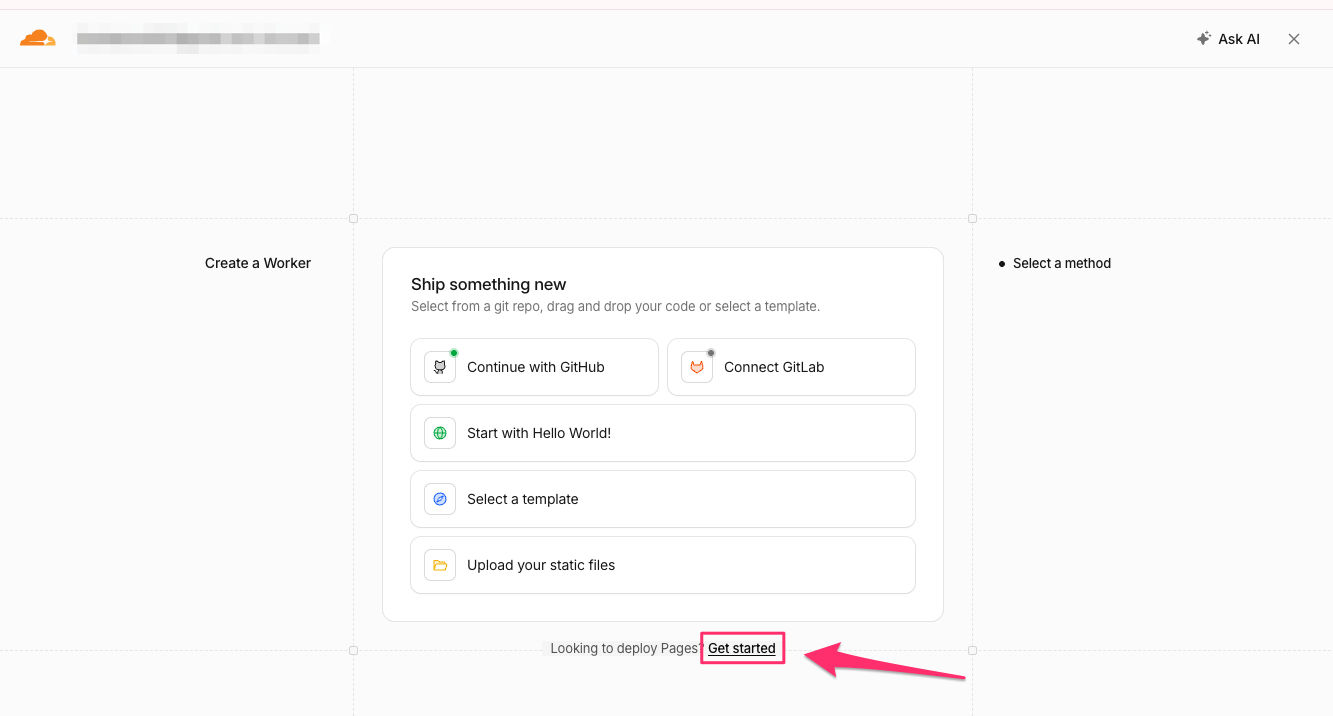Click the Hello World globe icon
Screen dimensions: 1333x716
[x=440, y=433]
